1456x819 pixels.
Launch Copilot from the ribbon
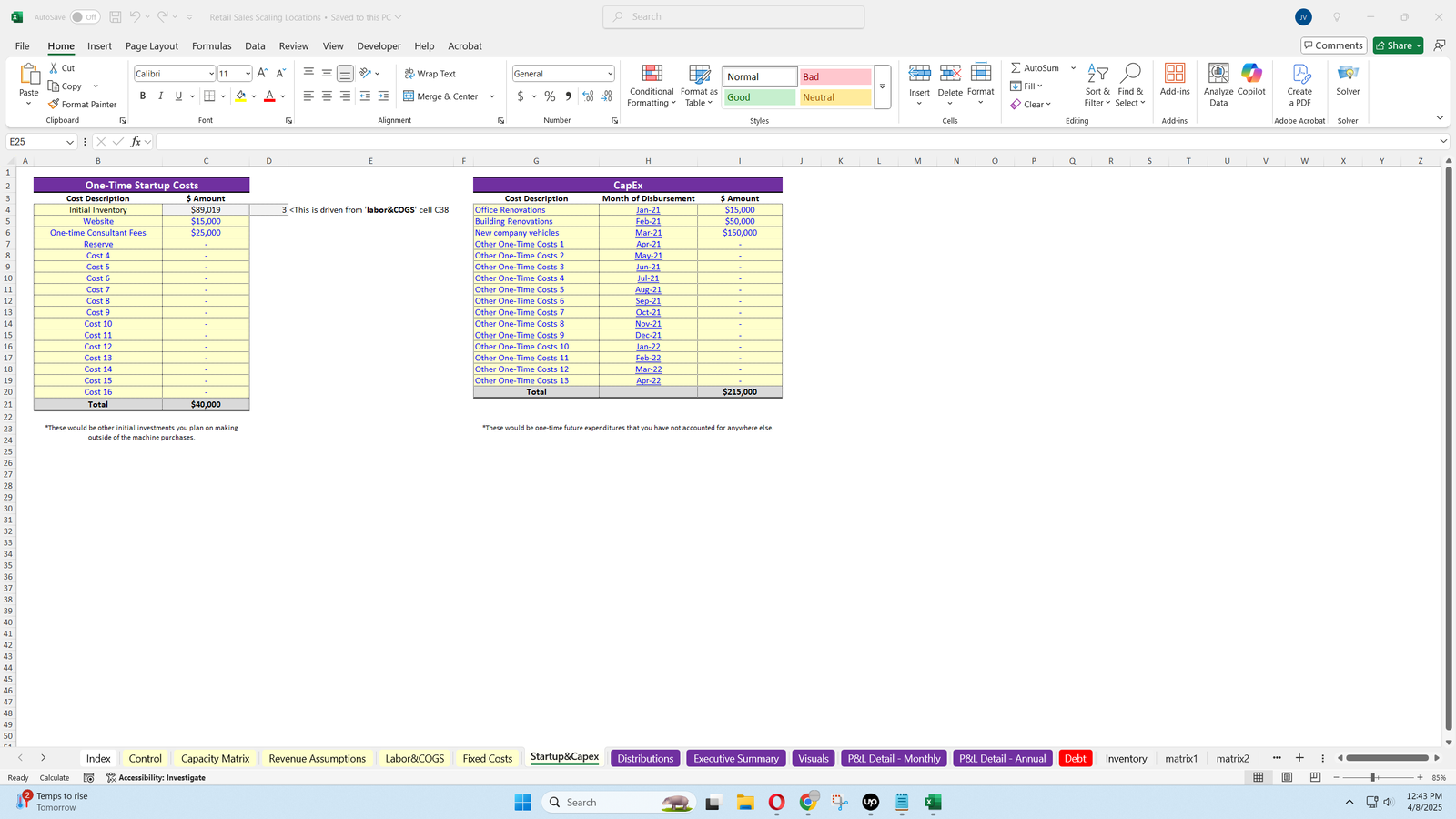click(1251, 75)
